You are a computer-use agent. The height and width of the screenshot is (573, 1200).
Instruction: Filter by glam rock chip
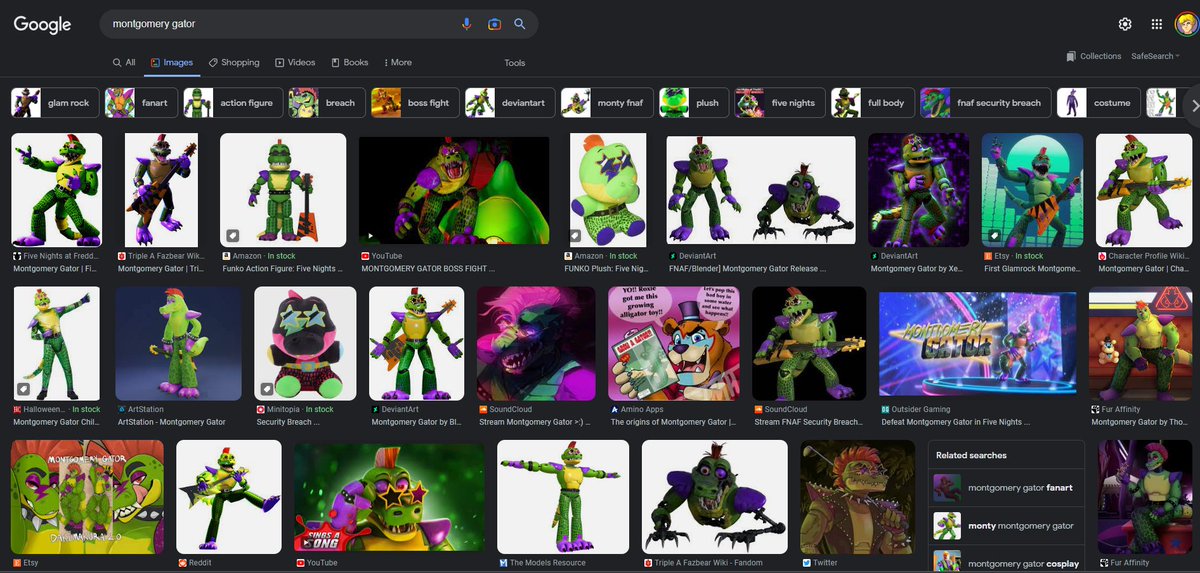click(53, 103)
